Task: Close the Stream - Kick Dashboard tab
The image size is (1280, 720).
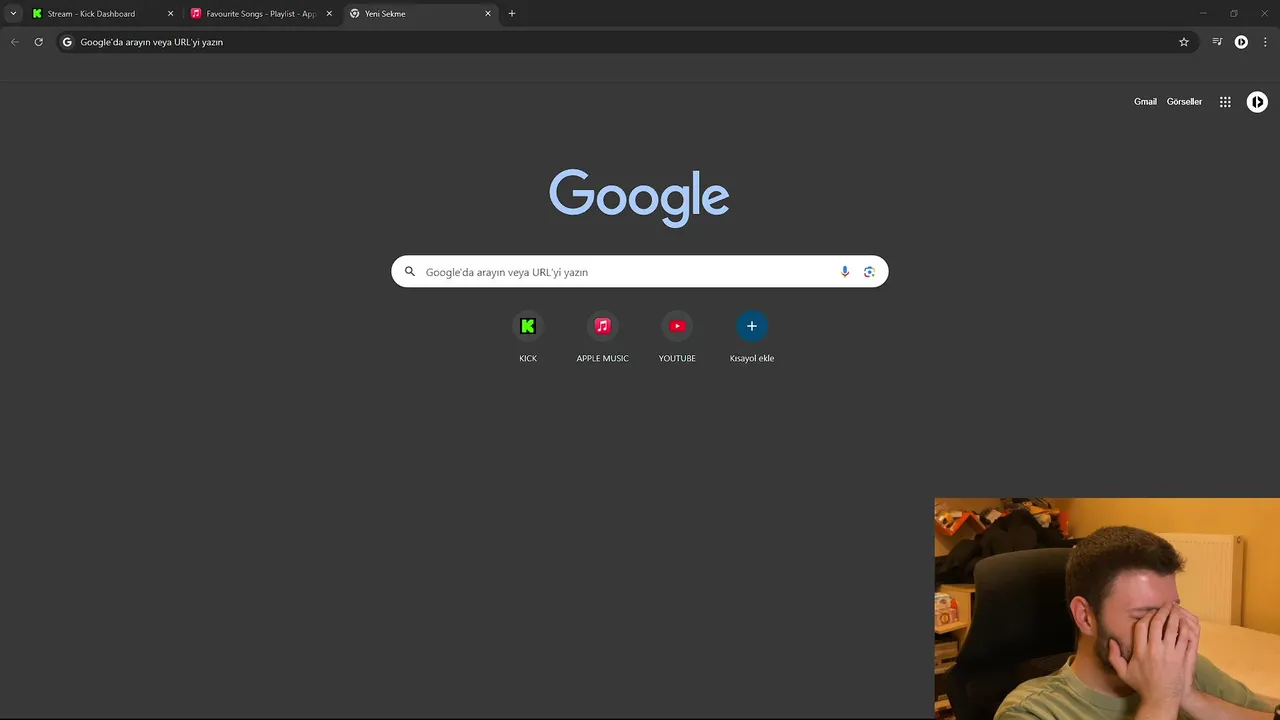Action: pos(170,14)
